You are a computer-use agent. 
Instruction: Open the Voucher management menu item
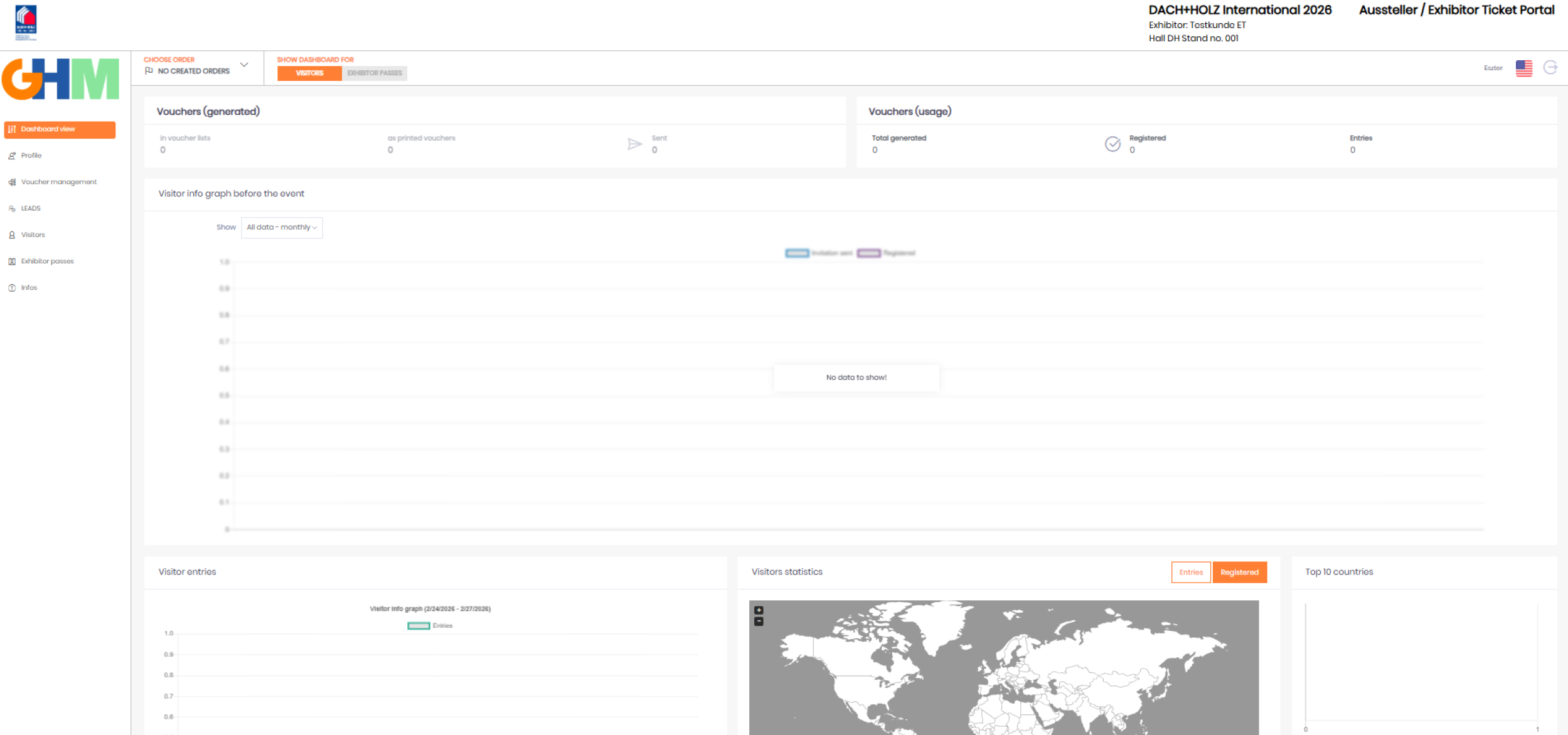coord(59,182)
